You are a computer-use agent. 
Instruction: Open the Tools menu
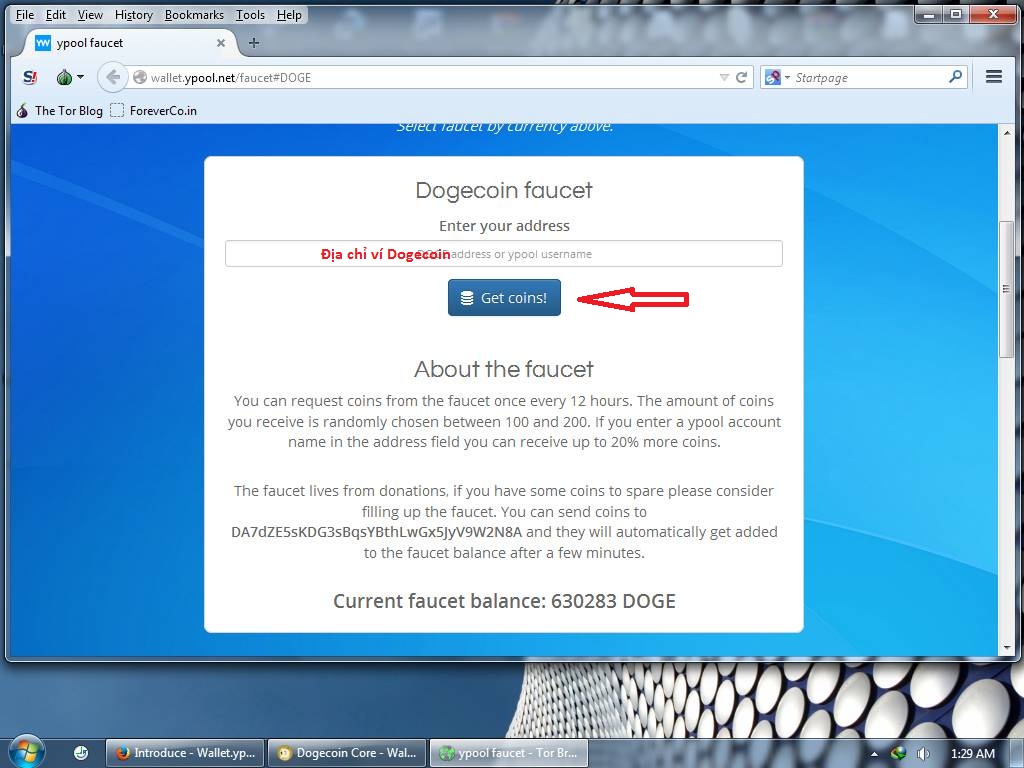[250, 14]
